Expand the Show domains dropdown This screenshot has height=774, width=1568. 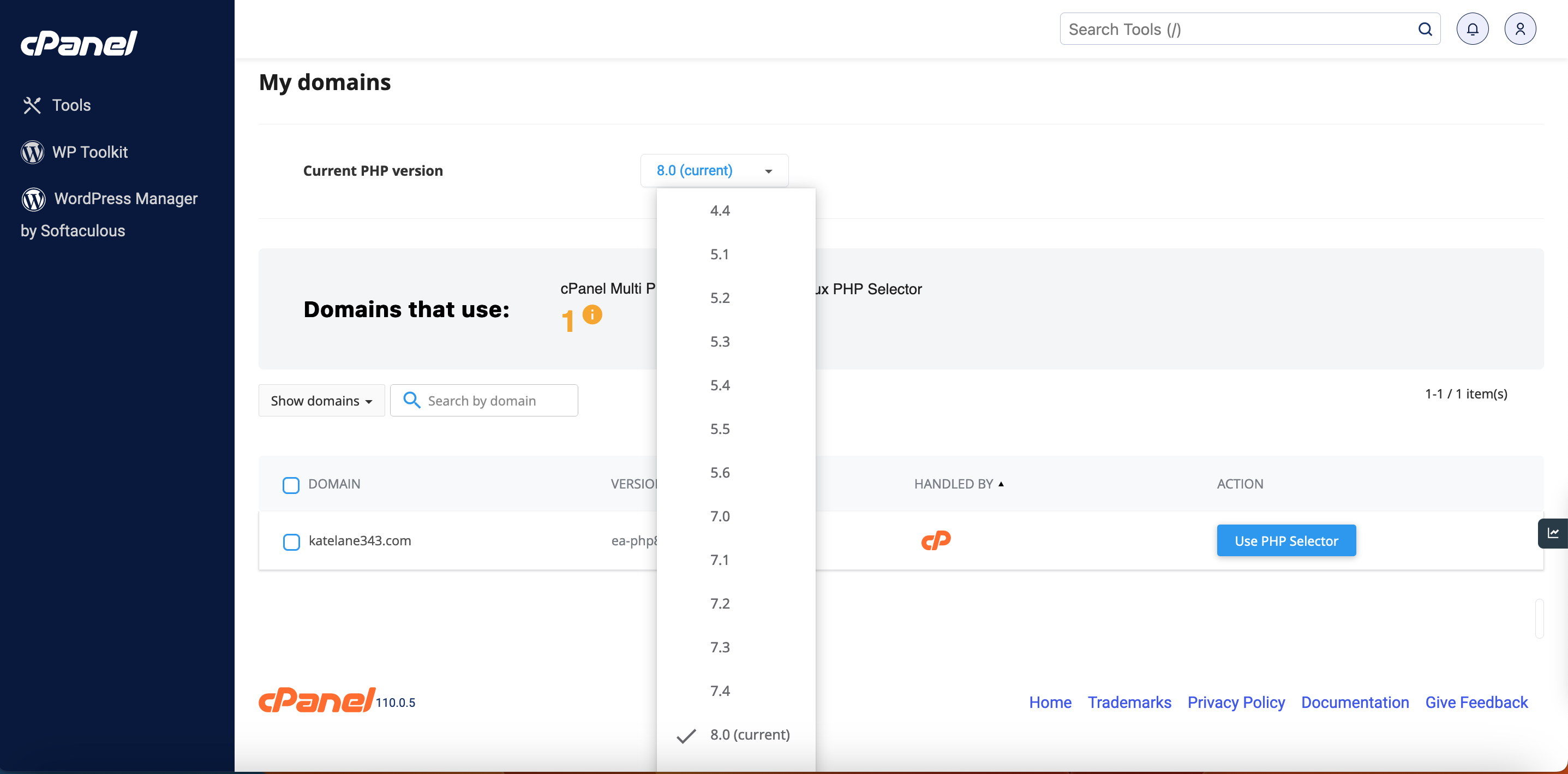click(321, 401)
